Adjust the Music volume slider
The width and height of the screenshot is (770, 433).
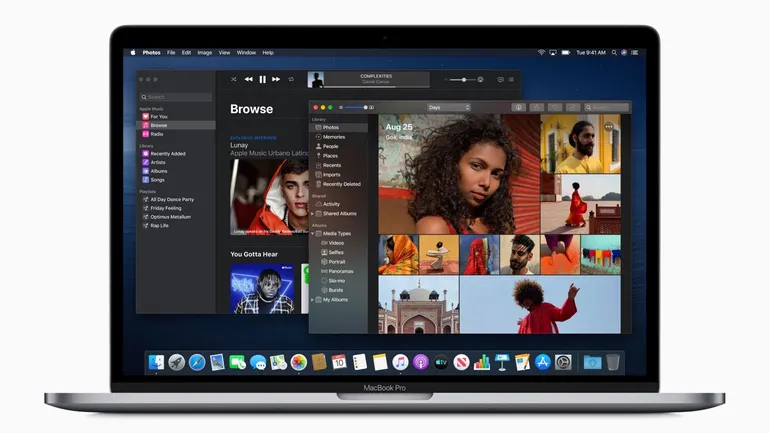pyautogui.click(x=459, y=79)
